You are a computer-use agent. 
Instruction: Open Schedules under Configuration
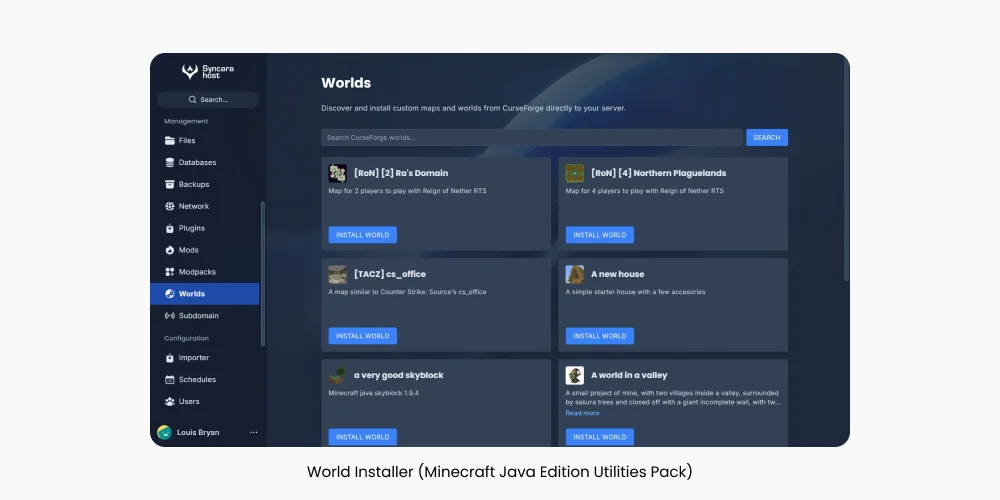205,379
